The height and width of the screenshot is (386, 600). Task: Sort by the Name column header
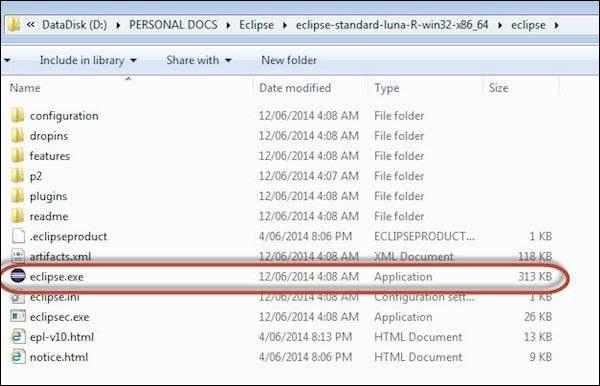click(25, 88)
